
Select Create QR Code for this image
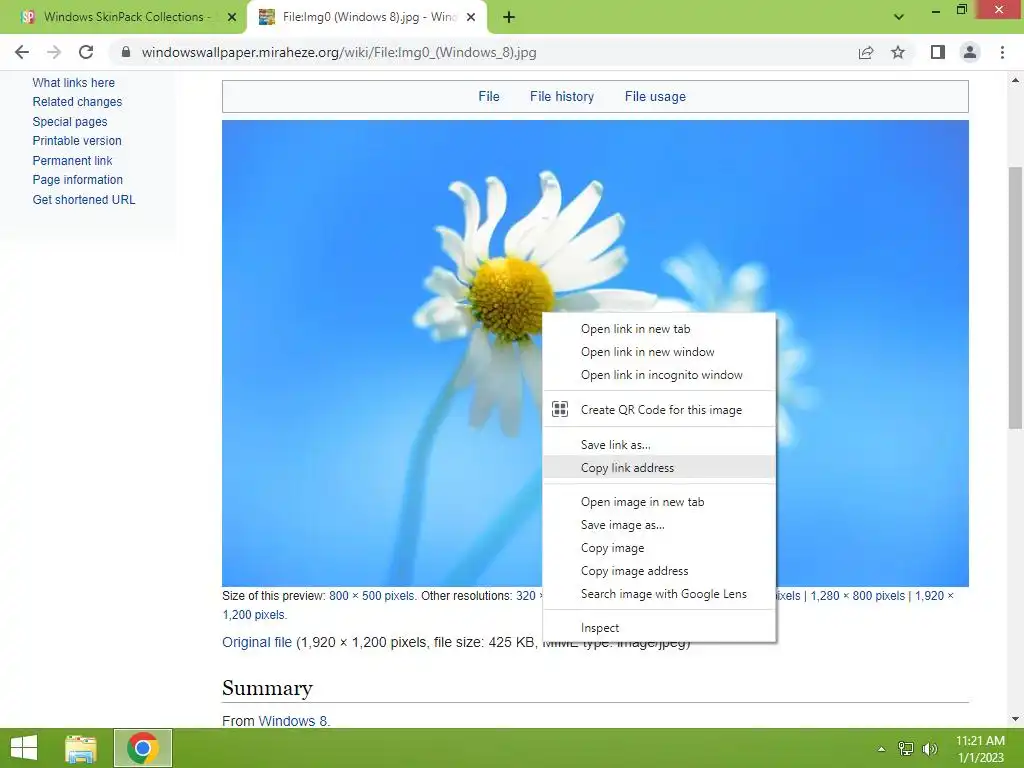coord(659,409)
